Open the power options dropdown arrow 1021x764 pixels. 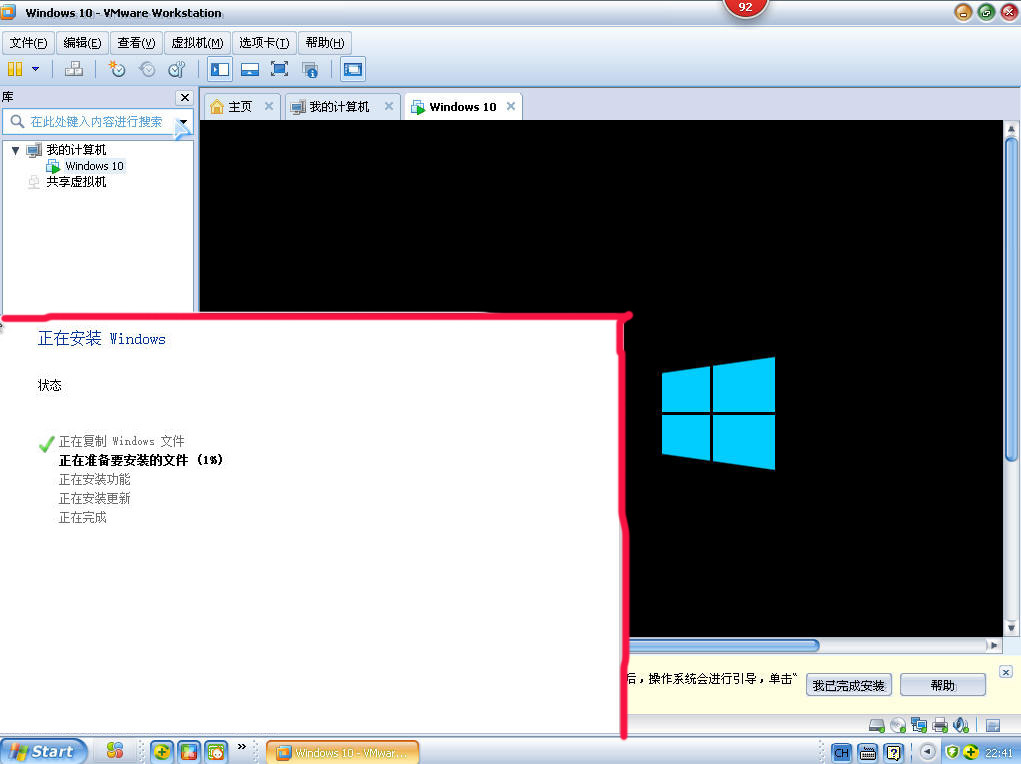point(36,69)
